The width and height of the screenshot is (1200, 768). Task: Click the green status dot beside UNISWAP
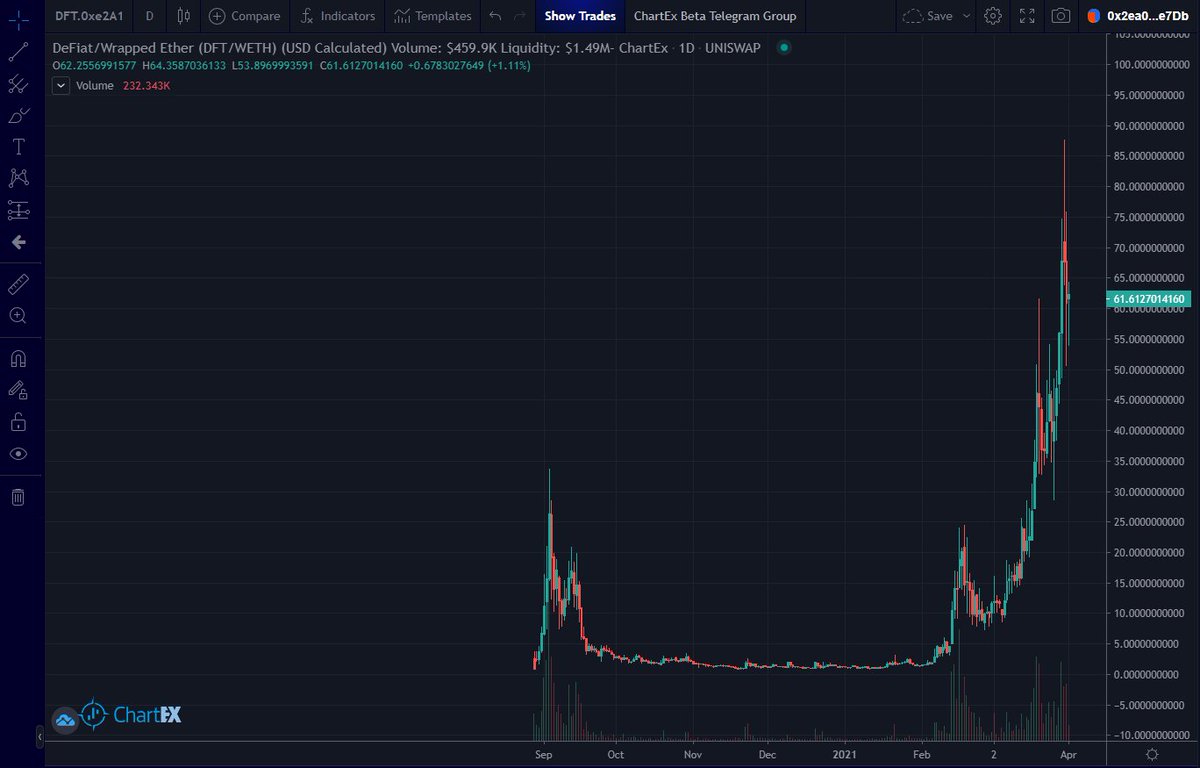click(784, 47)
